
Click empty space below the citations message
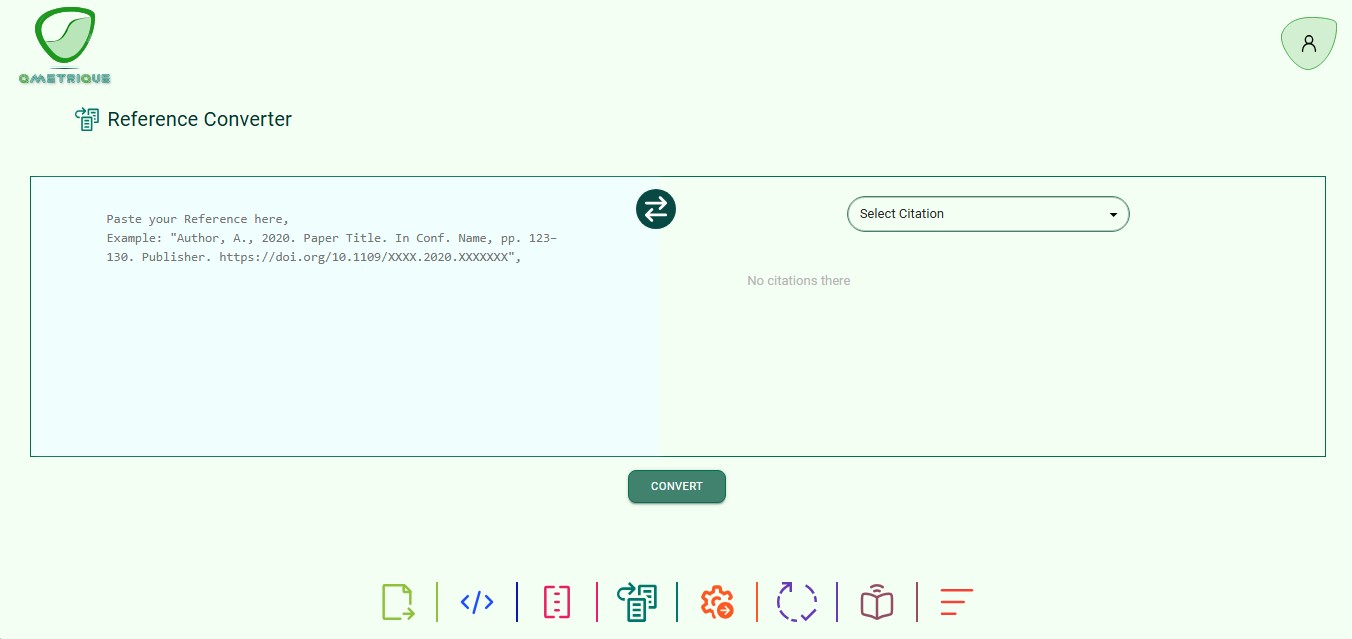(x=990, y=380)
